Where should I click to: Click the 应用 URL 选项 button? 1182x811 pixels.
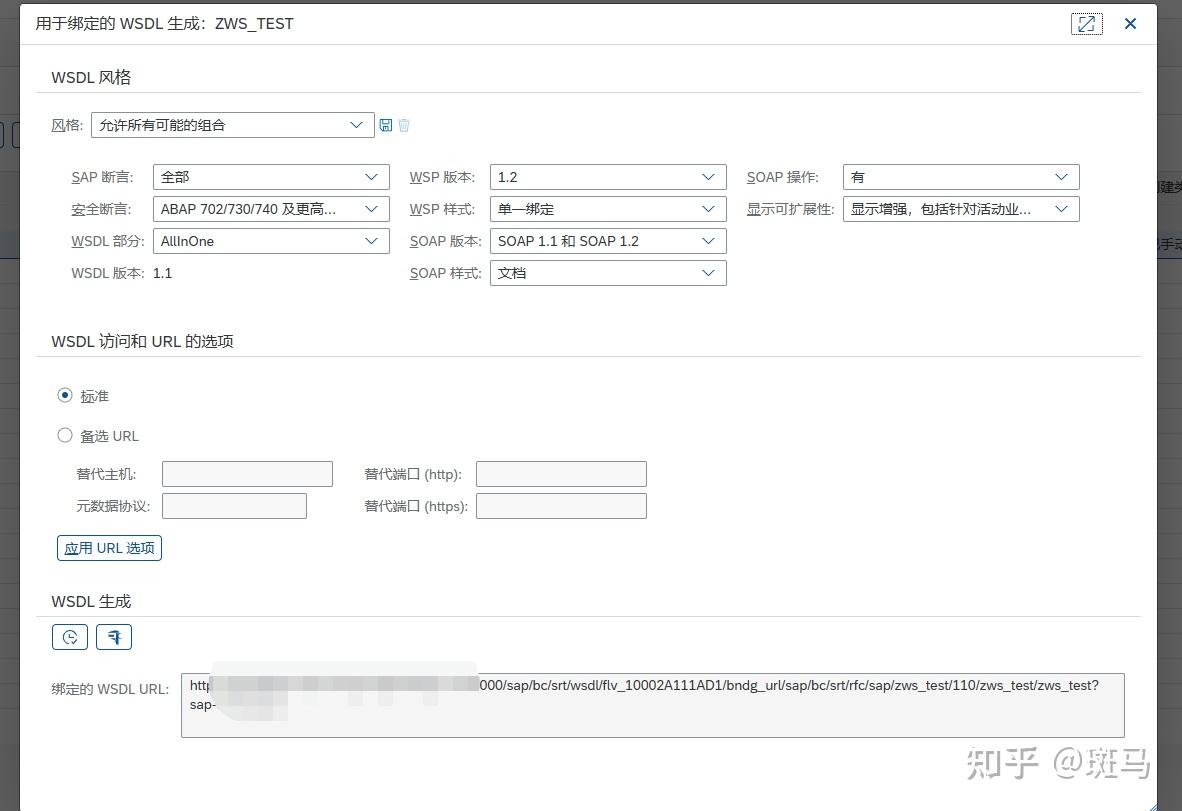coord(108,547)
